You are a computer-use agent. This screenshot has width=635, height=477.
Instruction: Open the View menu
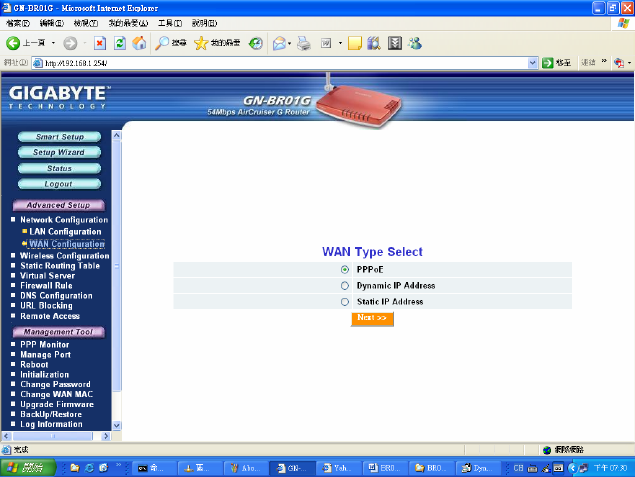click(86, 23)
